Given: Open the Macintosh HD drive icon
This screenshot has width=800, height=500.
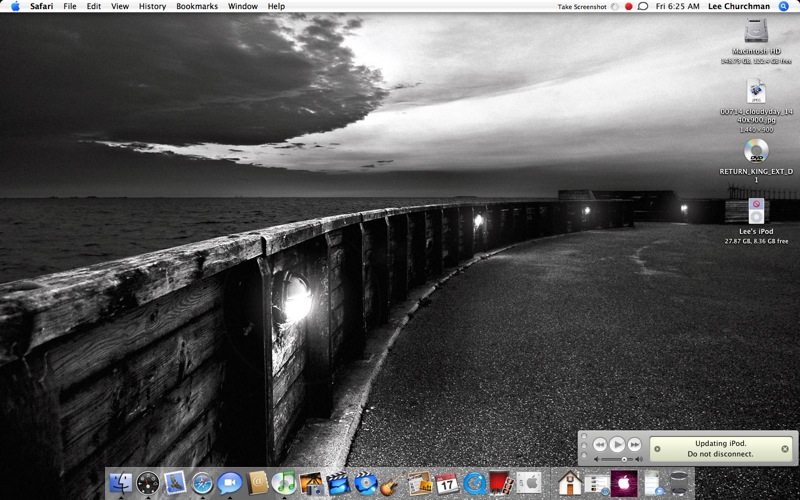Looking at the screenshot, I should (756, 32).
